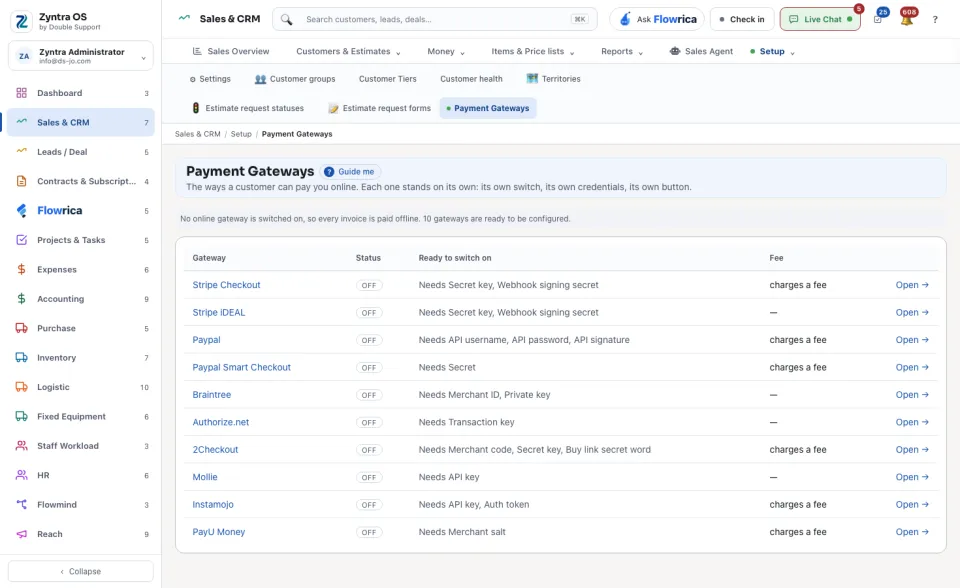Click the Fixed Equipment truck icon
Viewport: 960px width, 588px height.
[21, 416]
